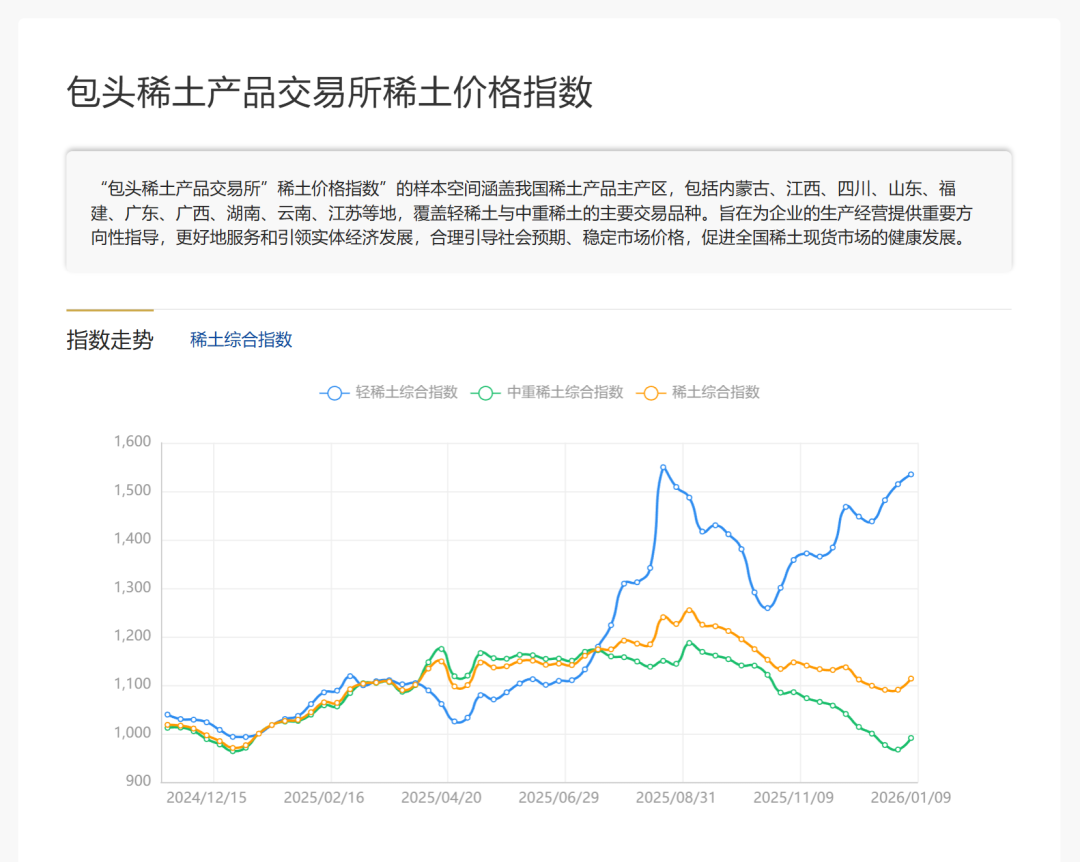Click the first blue data point on the chart
This screenshot has height=862, width=1080.
pos(167,714)
